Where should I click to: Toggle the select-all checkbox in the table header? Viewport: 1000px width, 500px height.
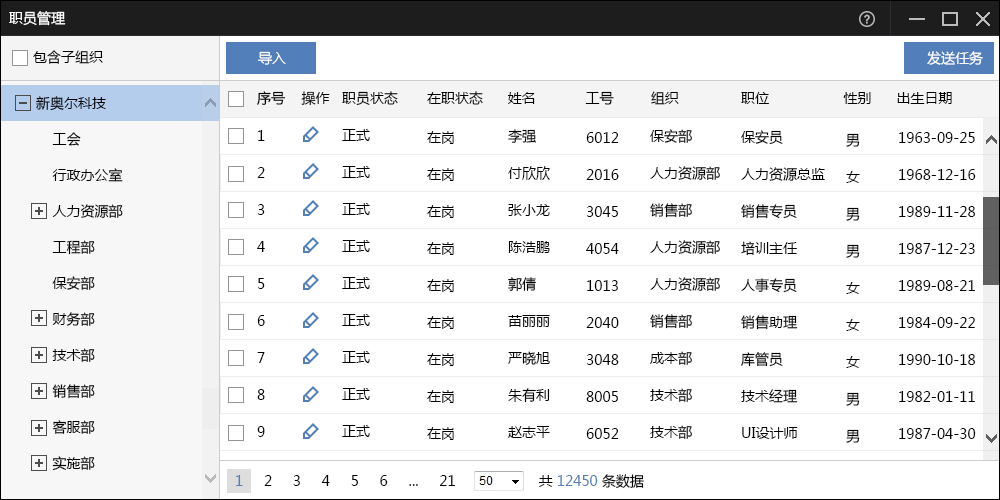coord(236,99)
